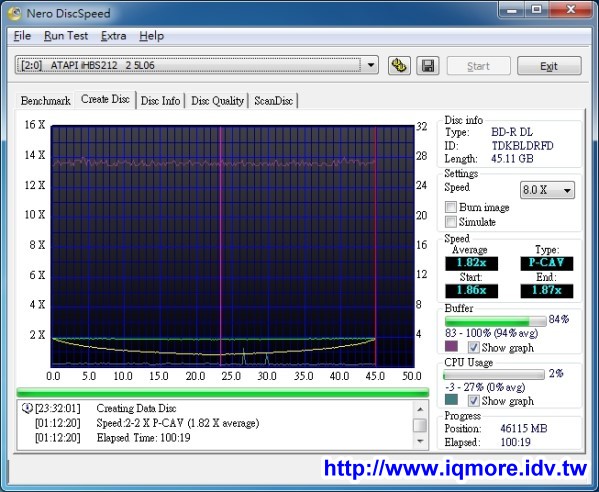Maximize the Nero DiscSpeed window
Viewport: 599px width, 492px height.
tap(536, 10)
